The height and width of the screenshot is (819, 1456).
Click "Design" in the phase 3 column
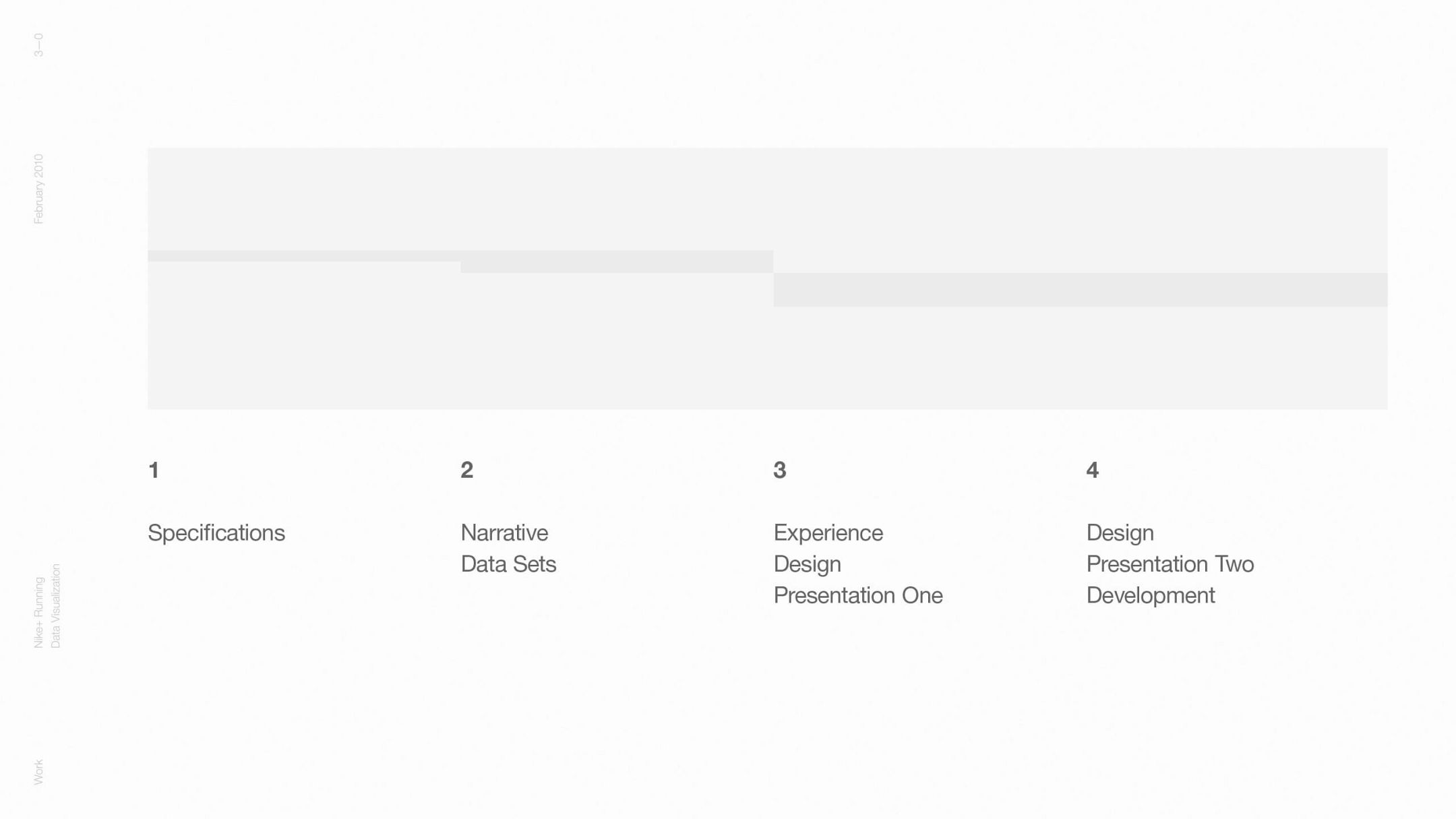[x=807, y=564]
